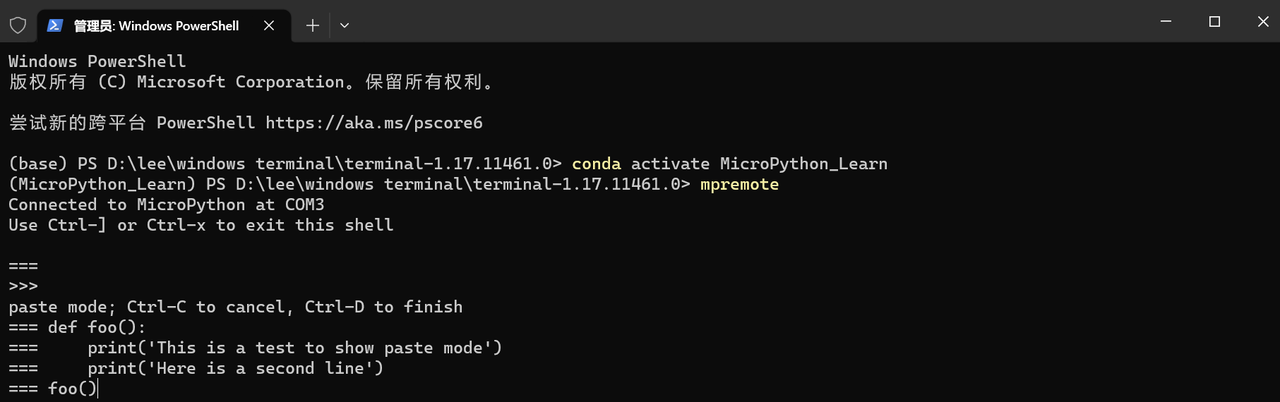Open a new tab with plus button

point(312,25)
